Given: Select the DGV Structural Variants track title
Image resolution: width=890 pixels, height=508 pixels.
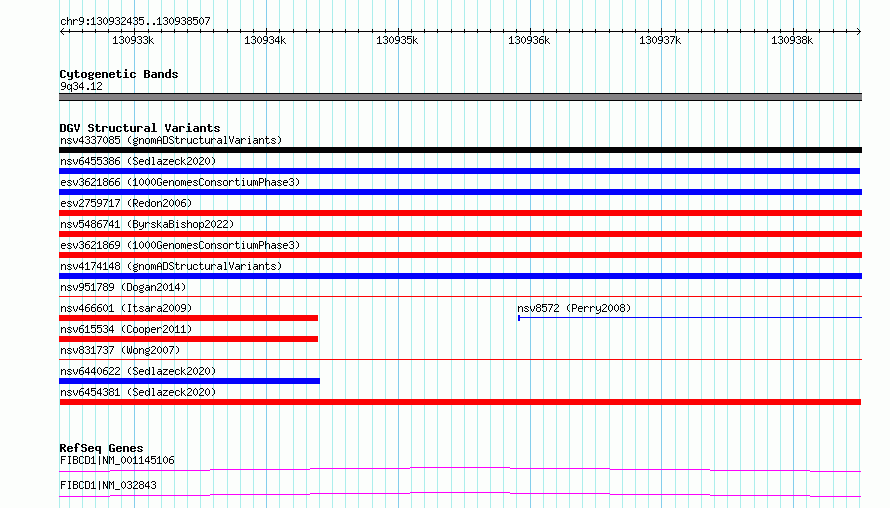Looking at the screenshot, I should (140, 128).
